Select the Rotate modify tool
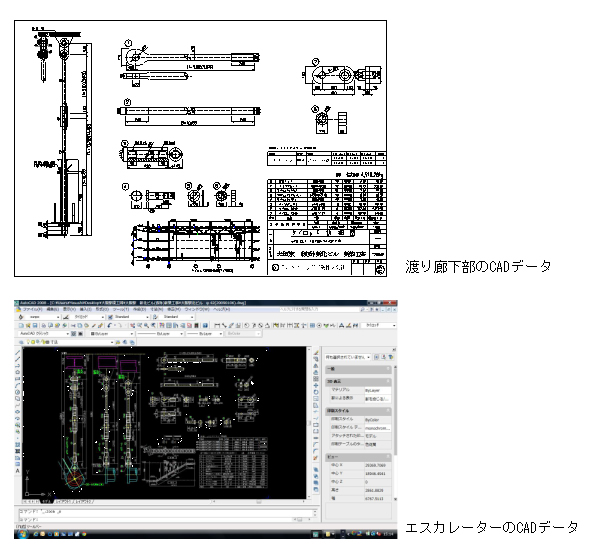 pos(316,392)
